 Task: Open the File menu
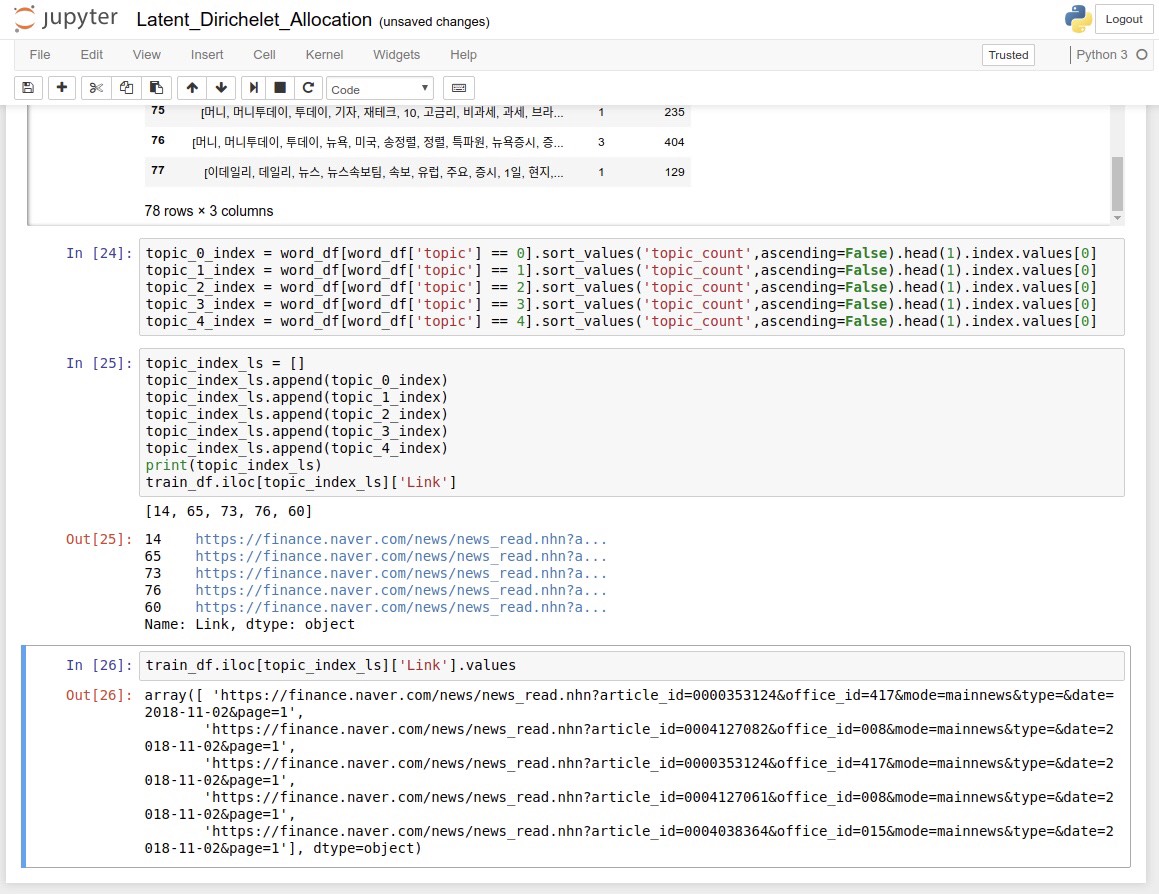coord(40,55)
